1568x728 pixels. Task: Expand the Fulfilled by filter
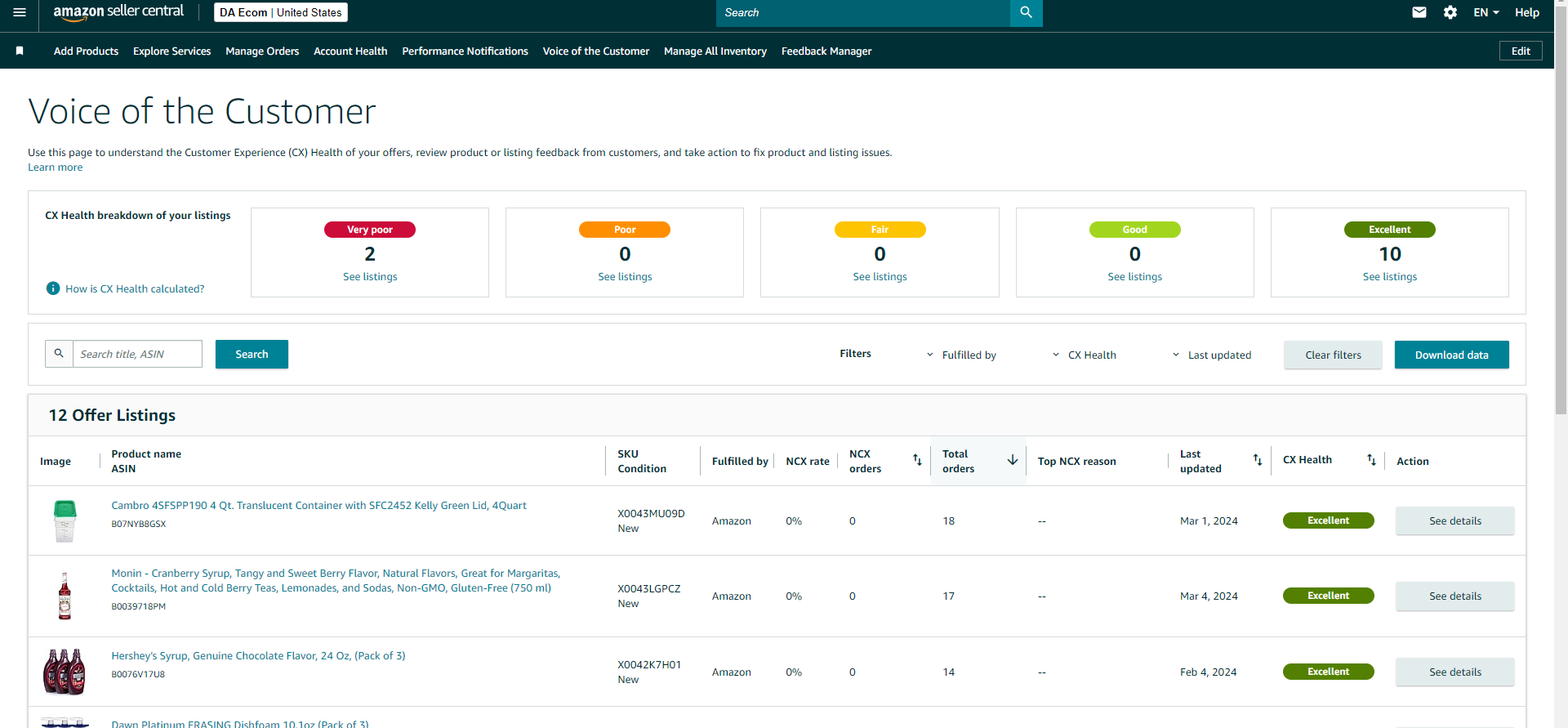961,355
